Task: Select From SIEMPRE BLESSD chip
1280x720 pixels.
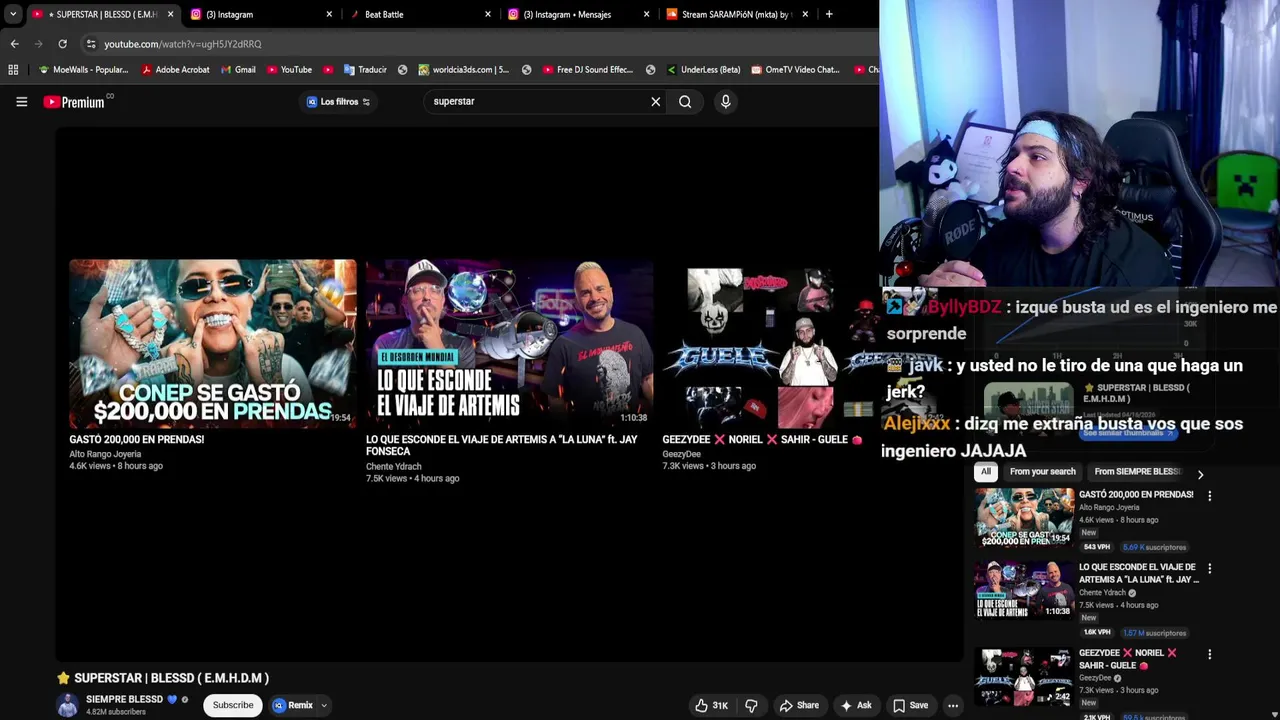Action: (x=1138, y=472)
